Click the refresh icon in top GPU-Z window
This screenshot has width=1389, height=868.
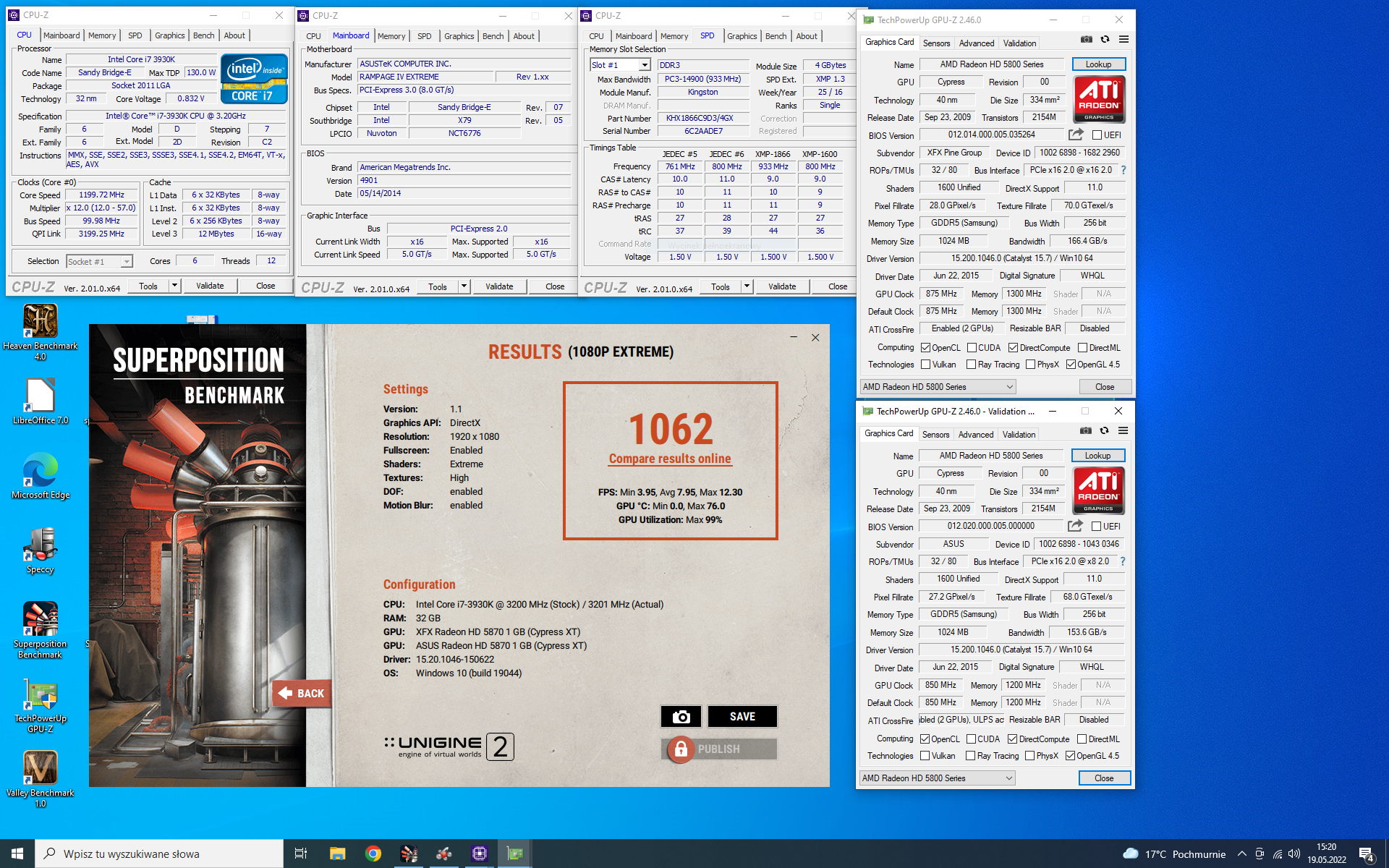coord(1105,40)
